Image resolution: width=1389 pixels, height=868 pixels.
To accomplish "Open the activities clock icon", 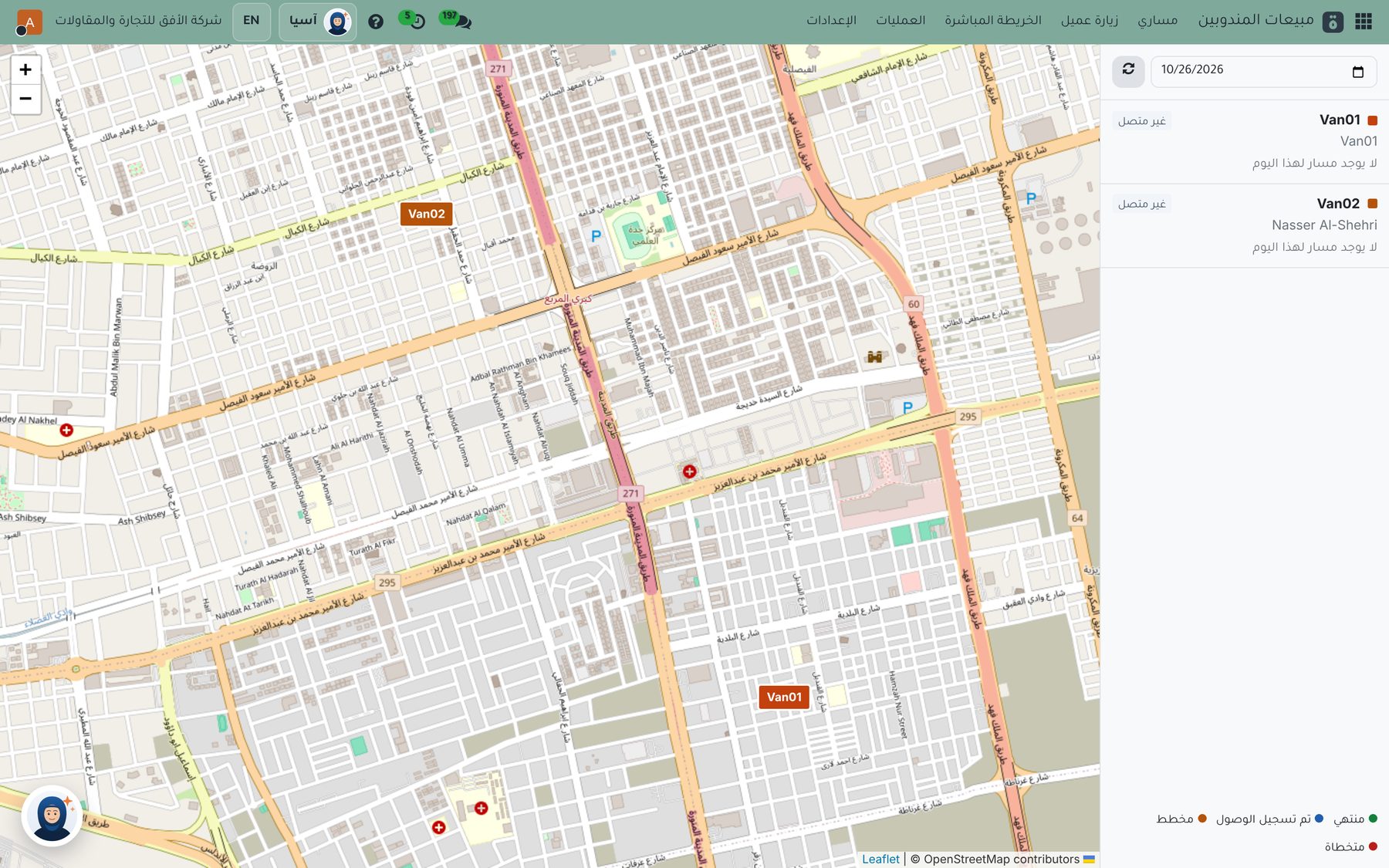I will point(415,21).
